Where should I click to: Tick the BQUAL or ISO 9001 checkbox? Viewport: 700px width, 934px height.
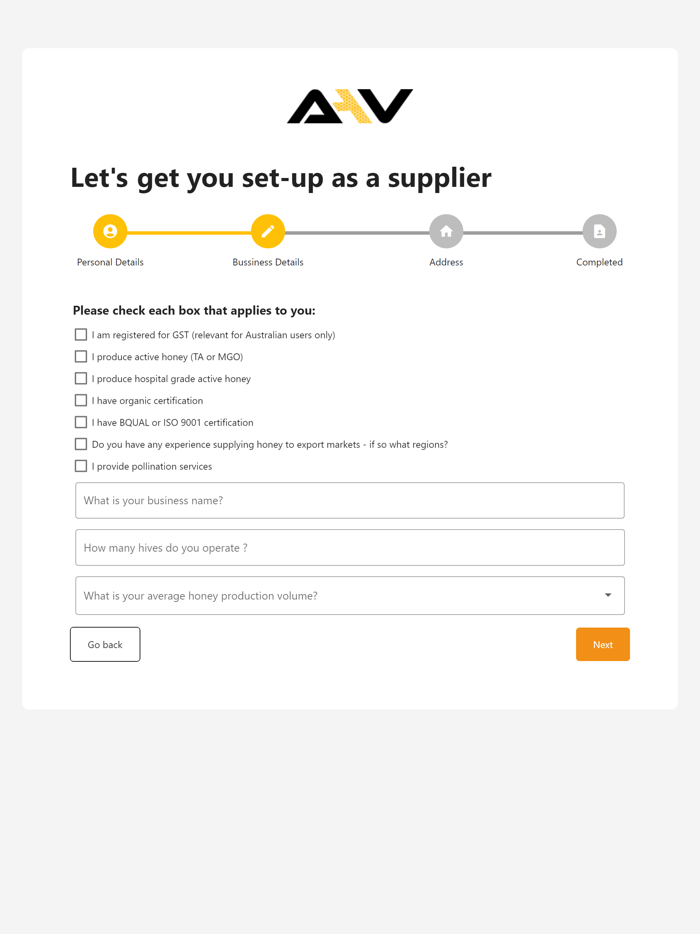click(x=81, y=423)
